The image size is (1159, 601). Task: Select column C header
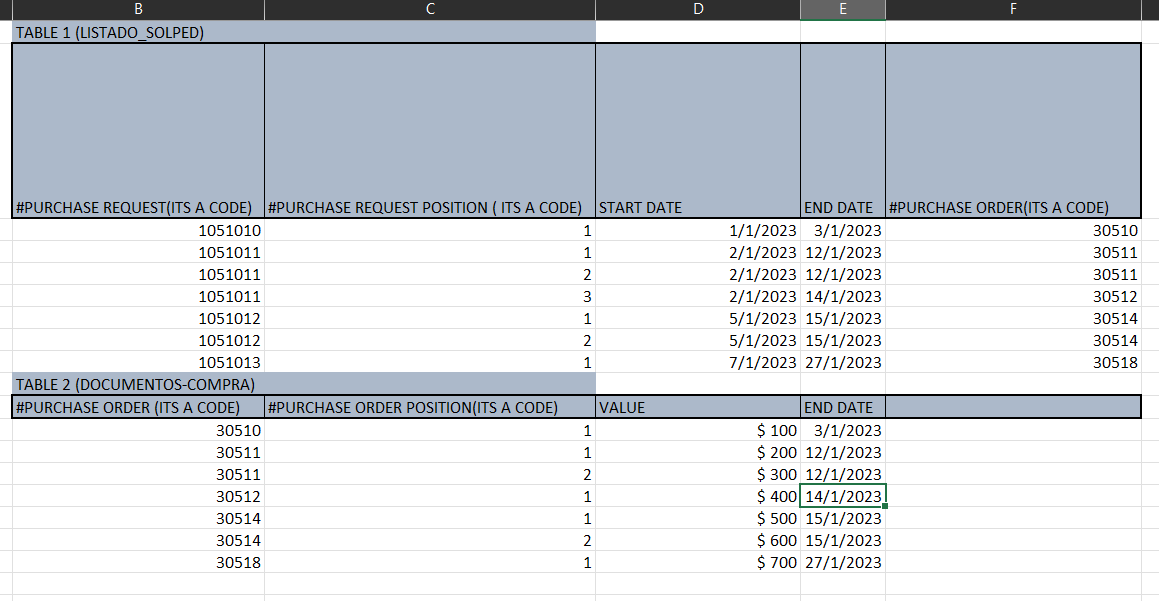[429, 10]
